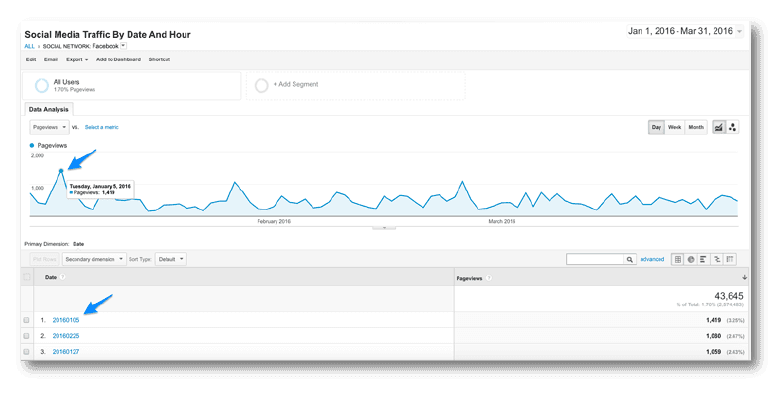Select the Percentage pie chart view icon

[691, 260]
